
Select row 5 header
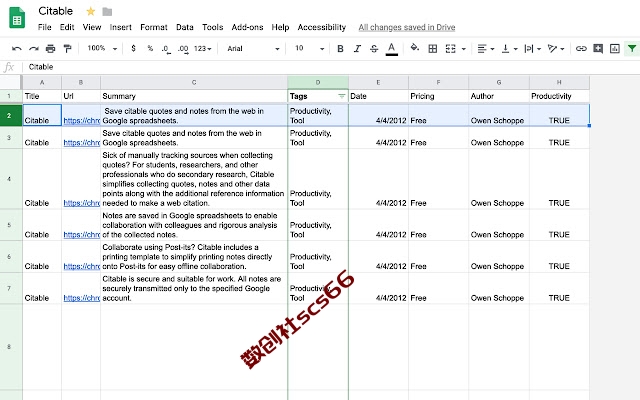click(9, 225)
